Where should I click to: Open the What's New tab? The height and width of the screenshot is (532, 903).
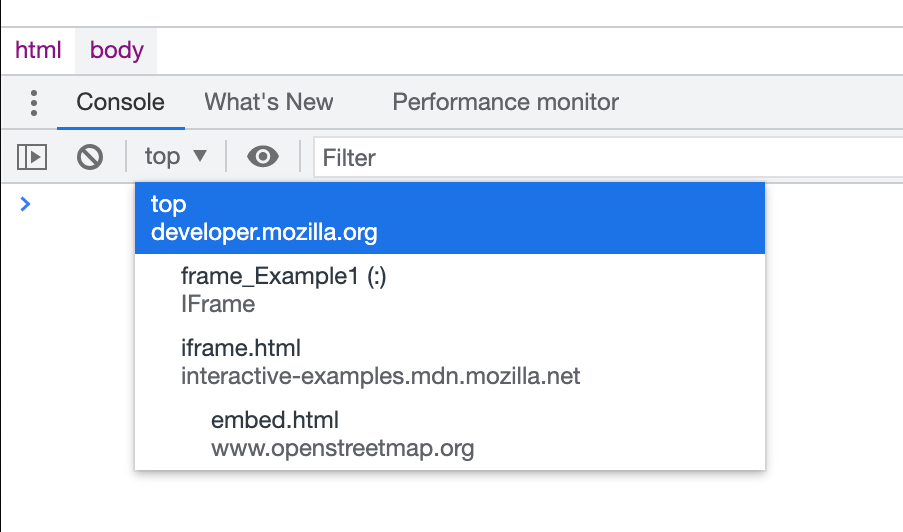click(x=269, y=102)
